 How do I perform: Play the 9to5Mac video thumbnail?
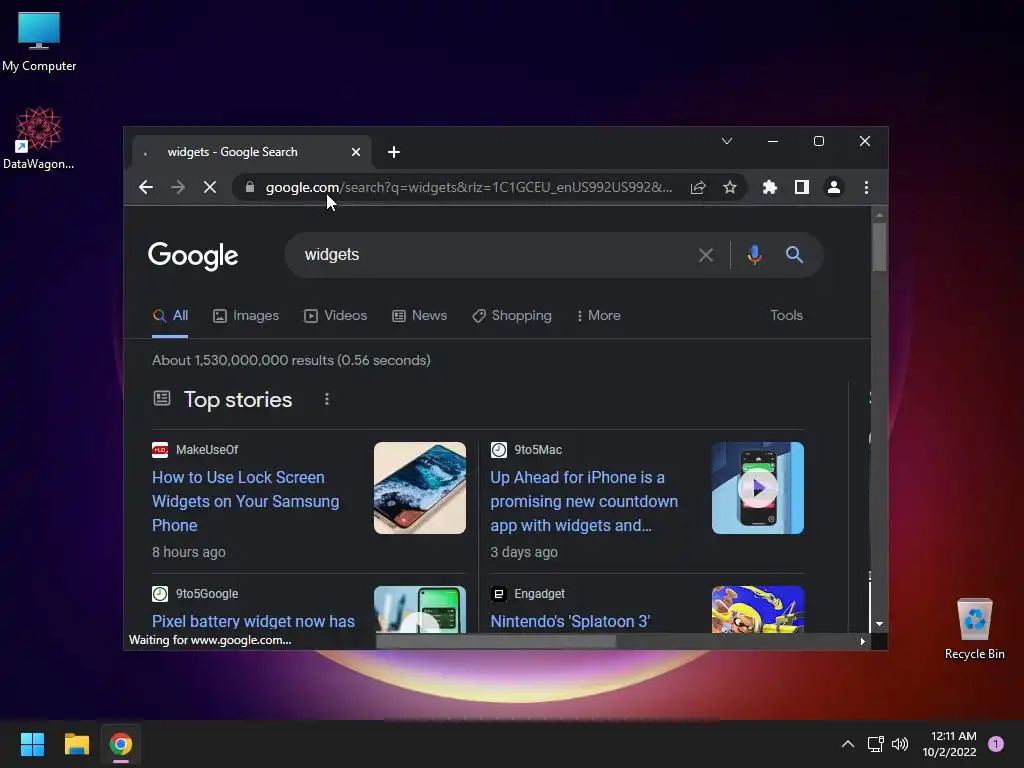point(758,488)
